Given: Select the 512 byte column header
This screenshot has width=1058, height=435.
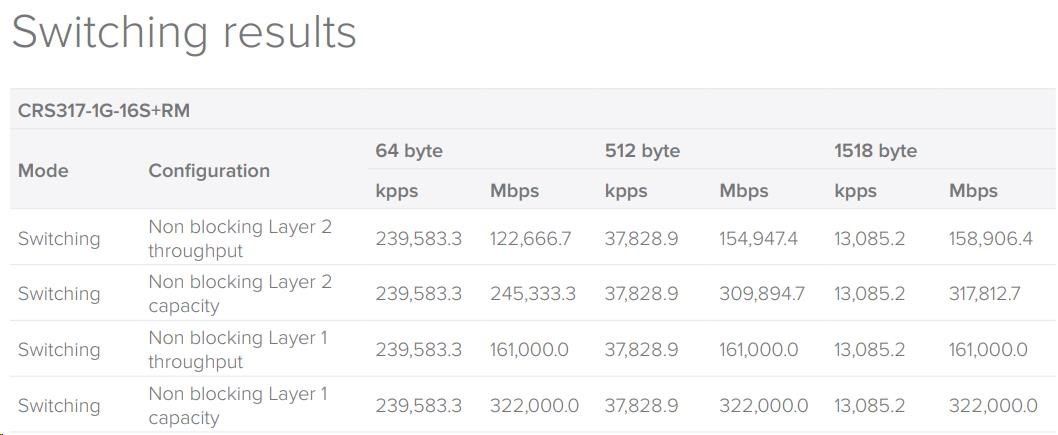Looking at the screenshot, I should tap(642, 151).
